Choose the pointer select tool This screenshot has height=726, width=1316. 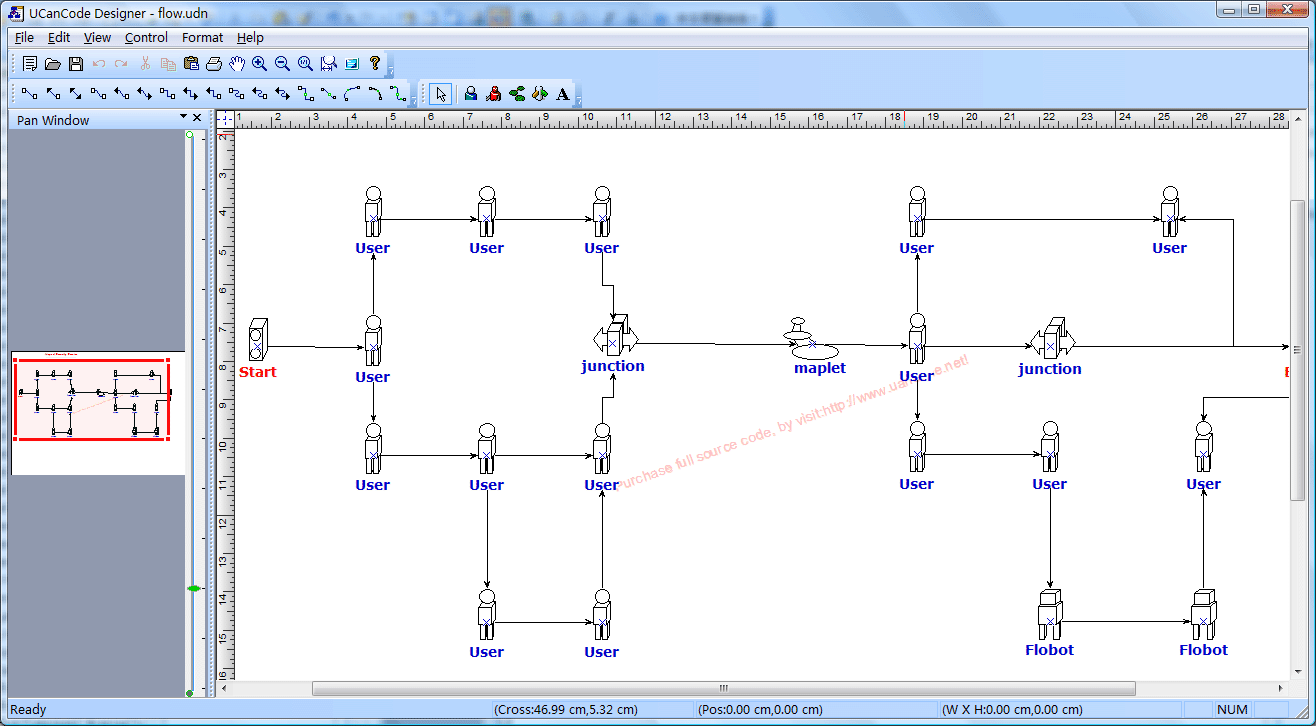440,94
